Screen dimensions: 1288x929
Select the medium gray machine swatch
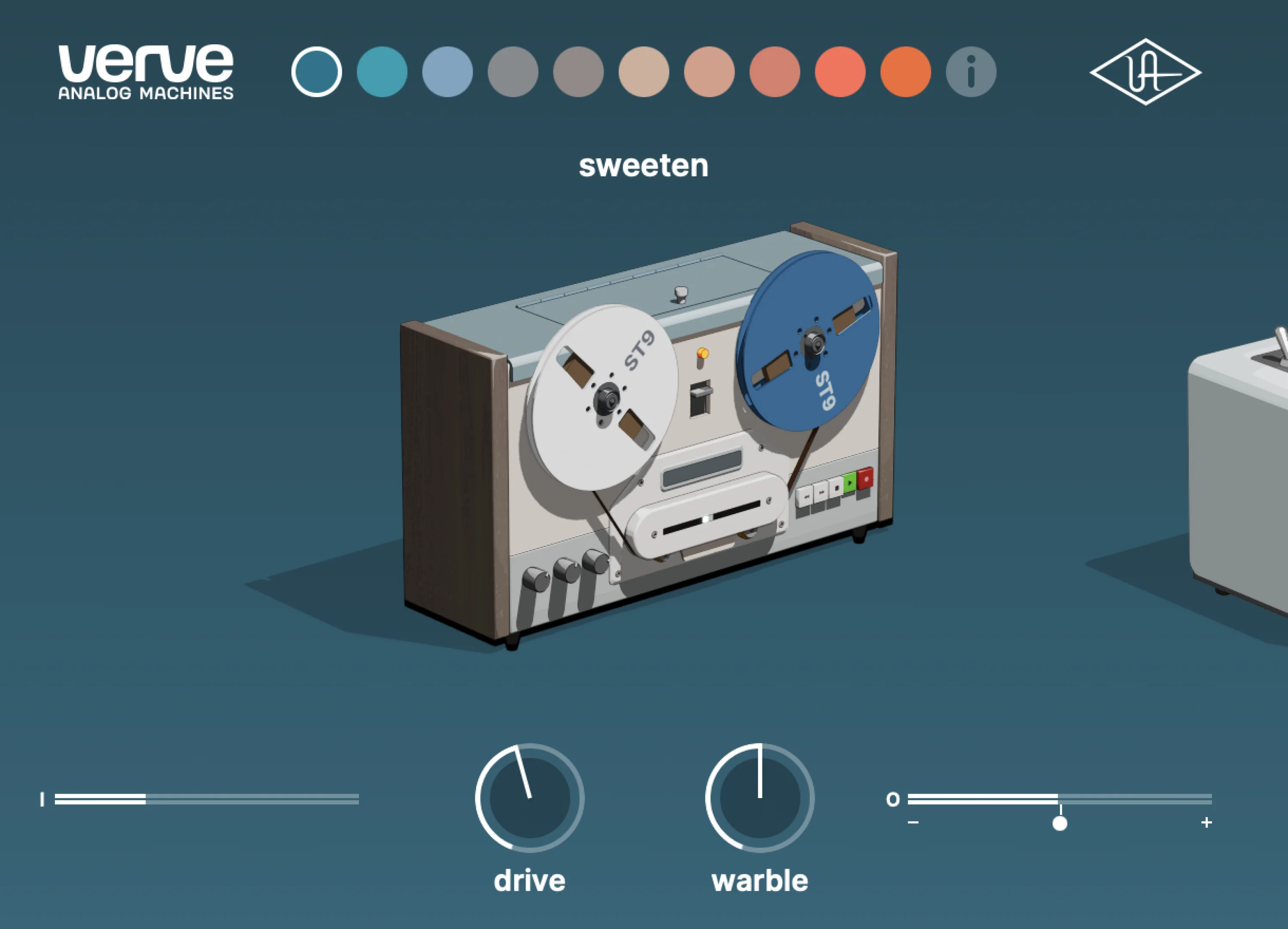513,72
